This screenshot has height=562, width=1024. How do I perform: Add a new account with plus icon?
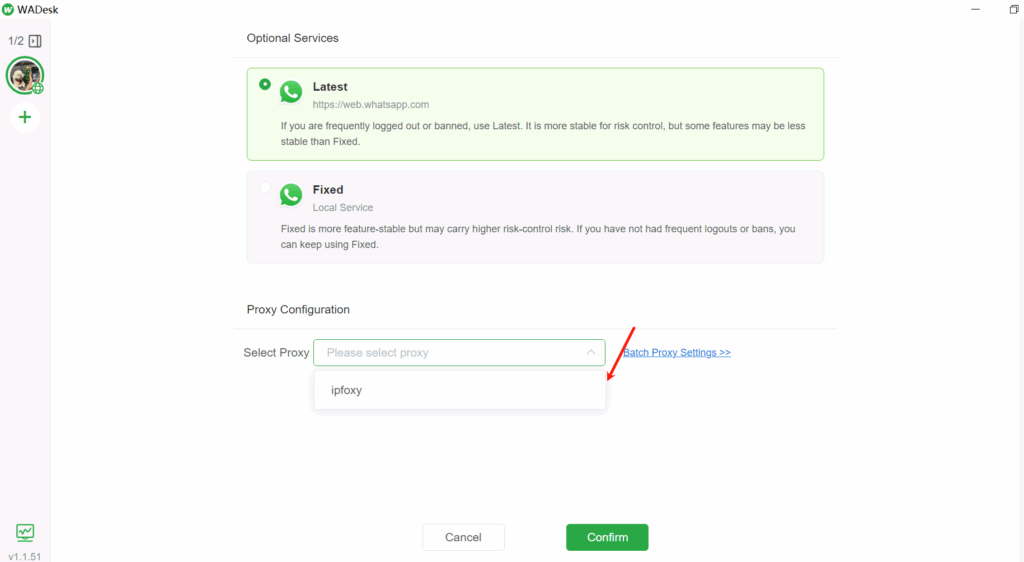pyautogui.click(x=25, y=117)
